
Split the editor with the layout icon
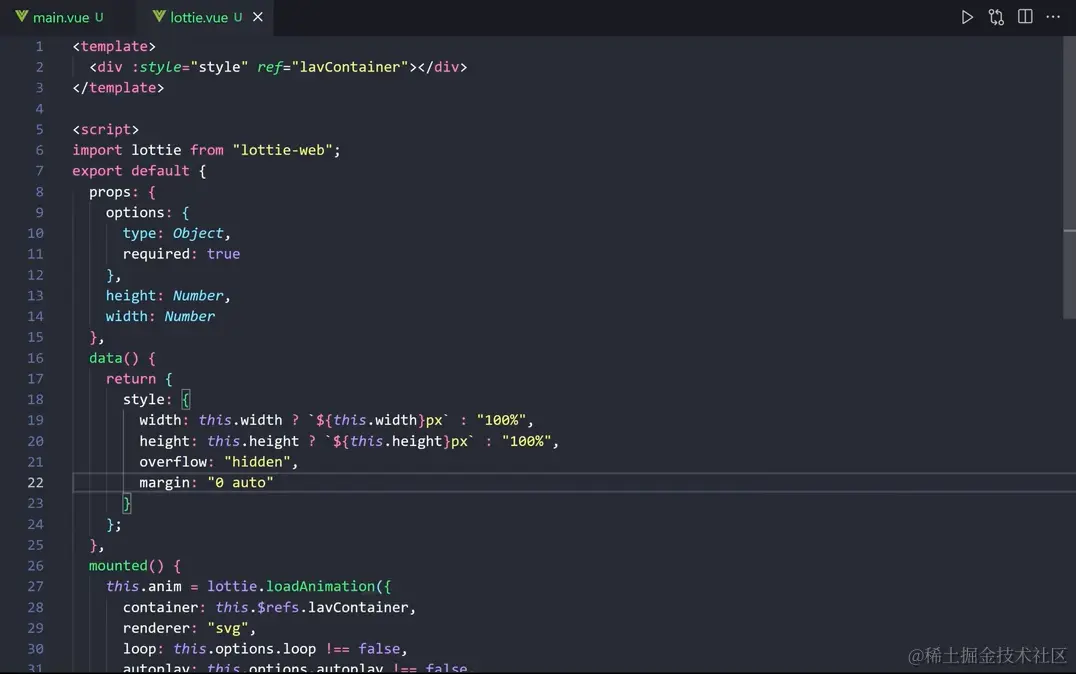pos(1025,16)
